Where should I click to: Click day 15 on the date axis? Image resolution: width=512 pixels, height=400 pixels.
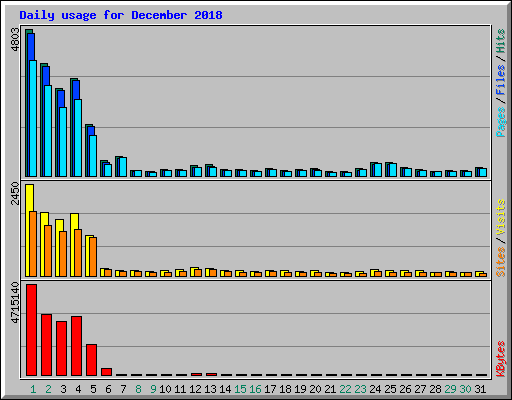click(240, 389)
